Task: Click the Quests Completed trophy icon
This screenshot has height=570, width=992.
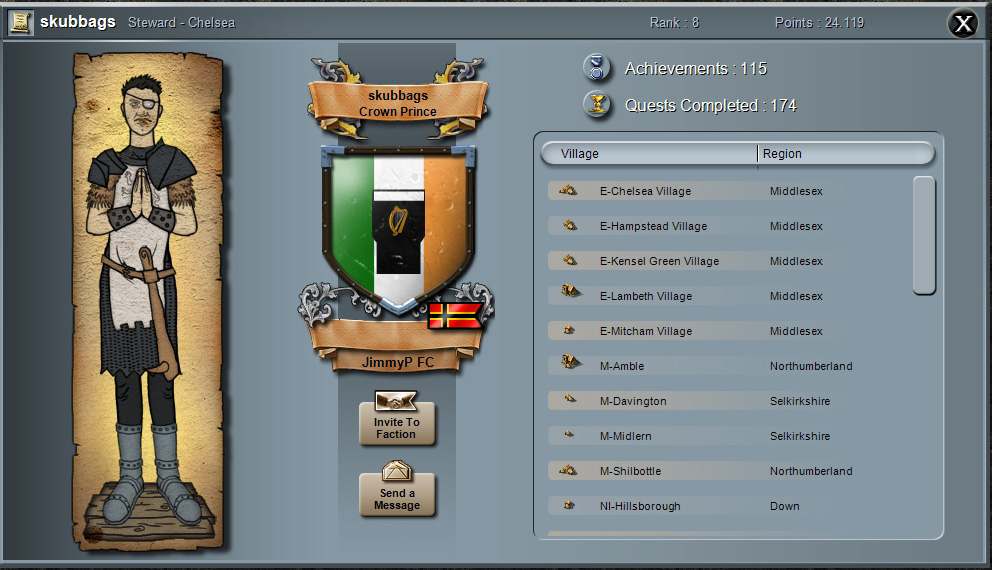Action: 597,105
